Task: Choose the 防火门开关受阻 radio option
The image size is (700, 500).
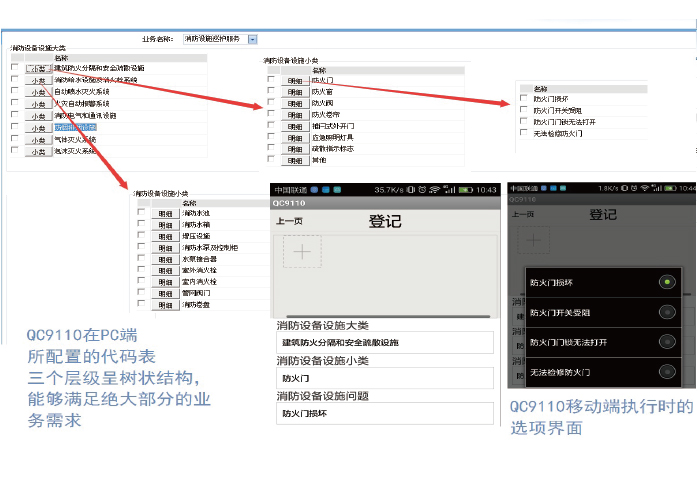Action: (x=665, y=312)
